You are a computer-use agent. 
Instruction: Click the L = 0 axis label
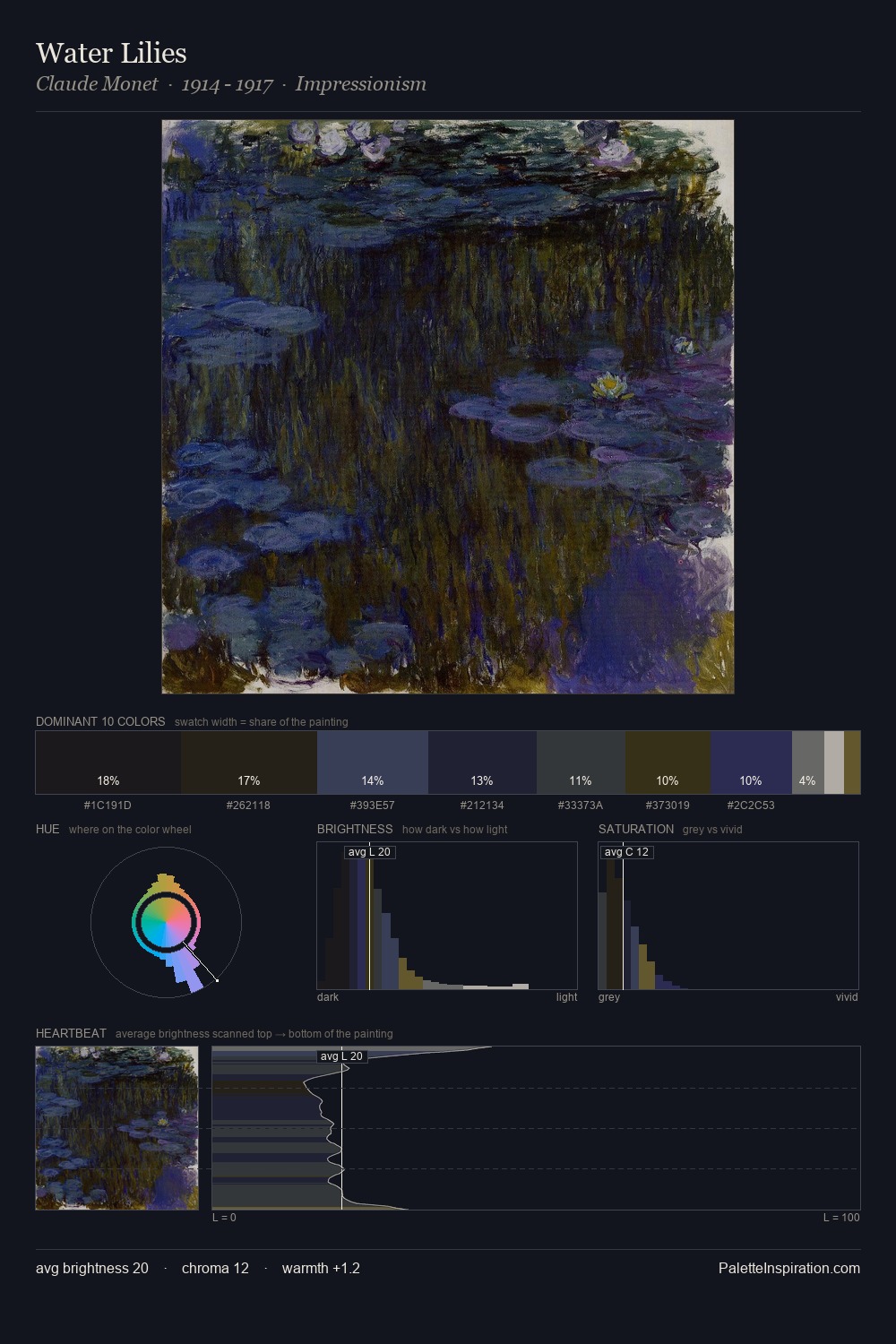[x=224, y=1218]
